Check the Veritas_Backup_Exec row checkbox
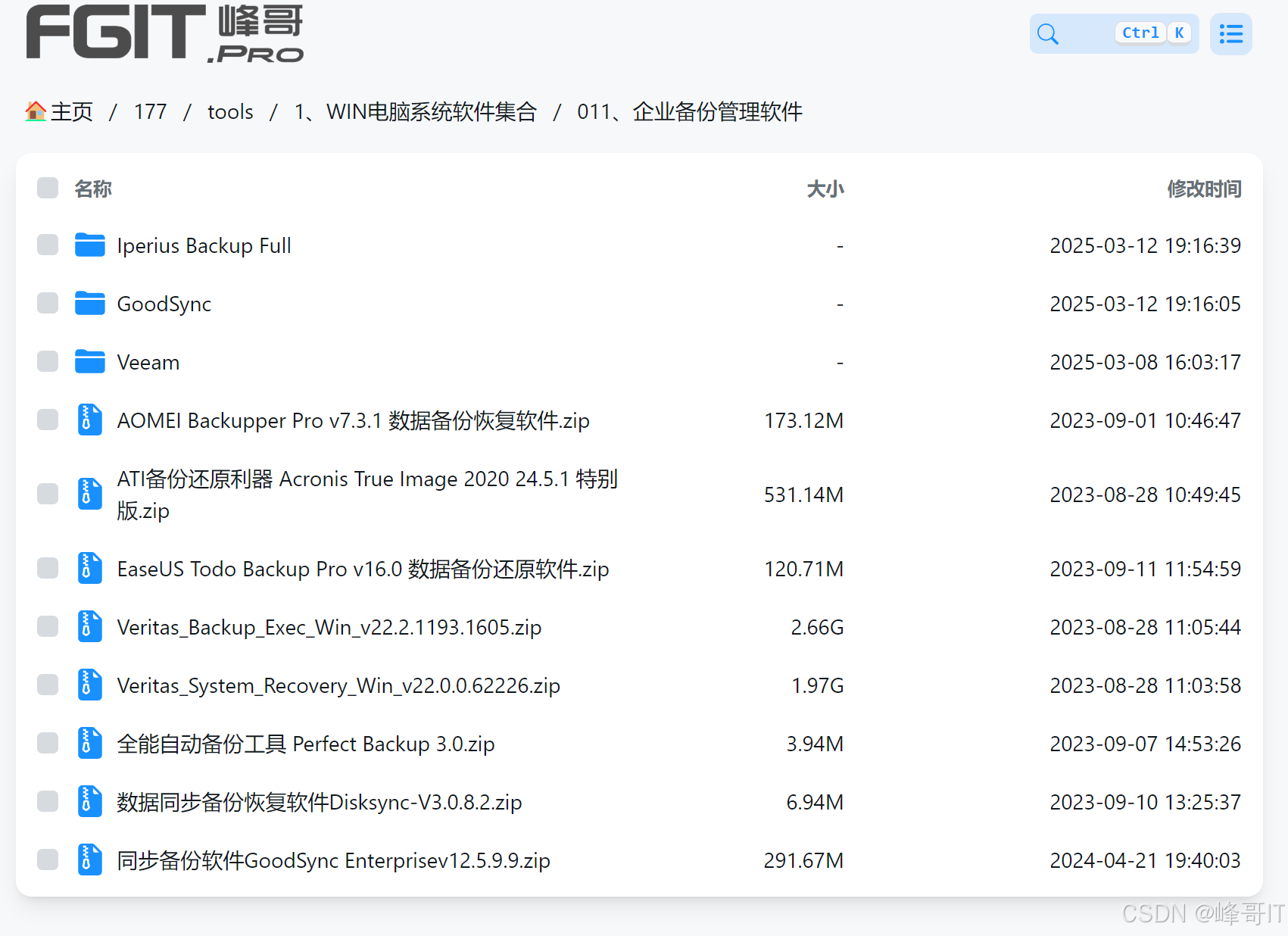The image size is (1288, 936). tap(48, 626)
